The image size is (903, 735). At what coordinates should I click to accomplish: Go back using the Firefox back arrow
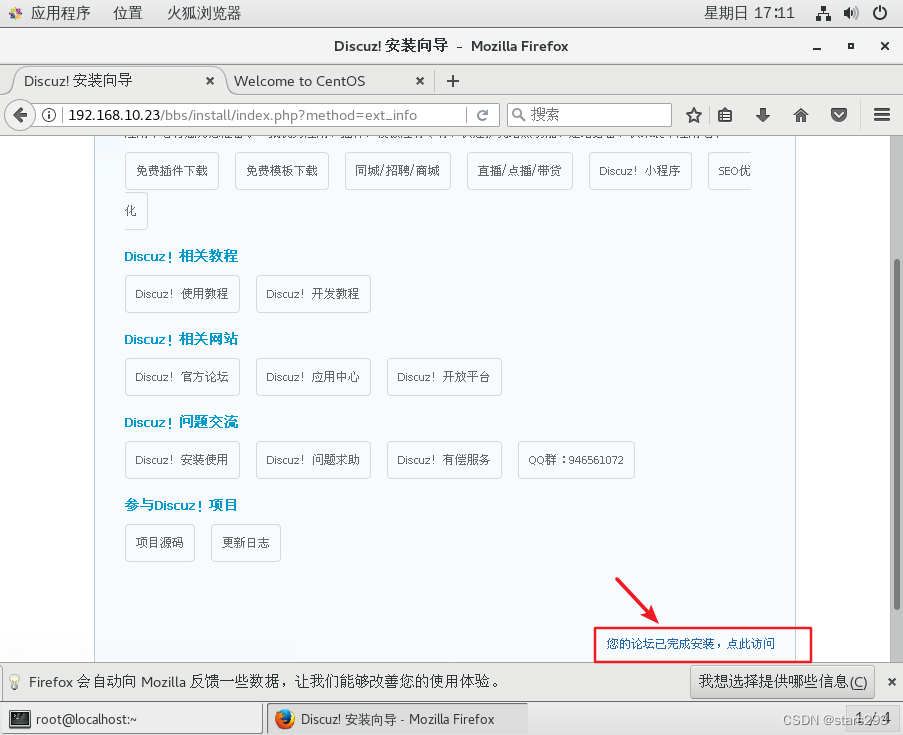coord(20,115)
